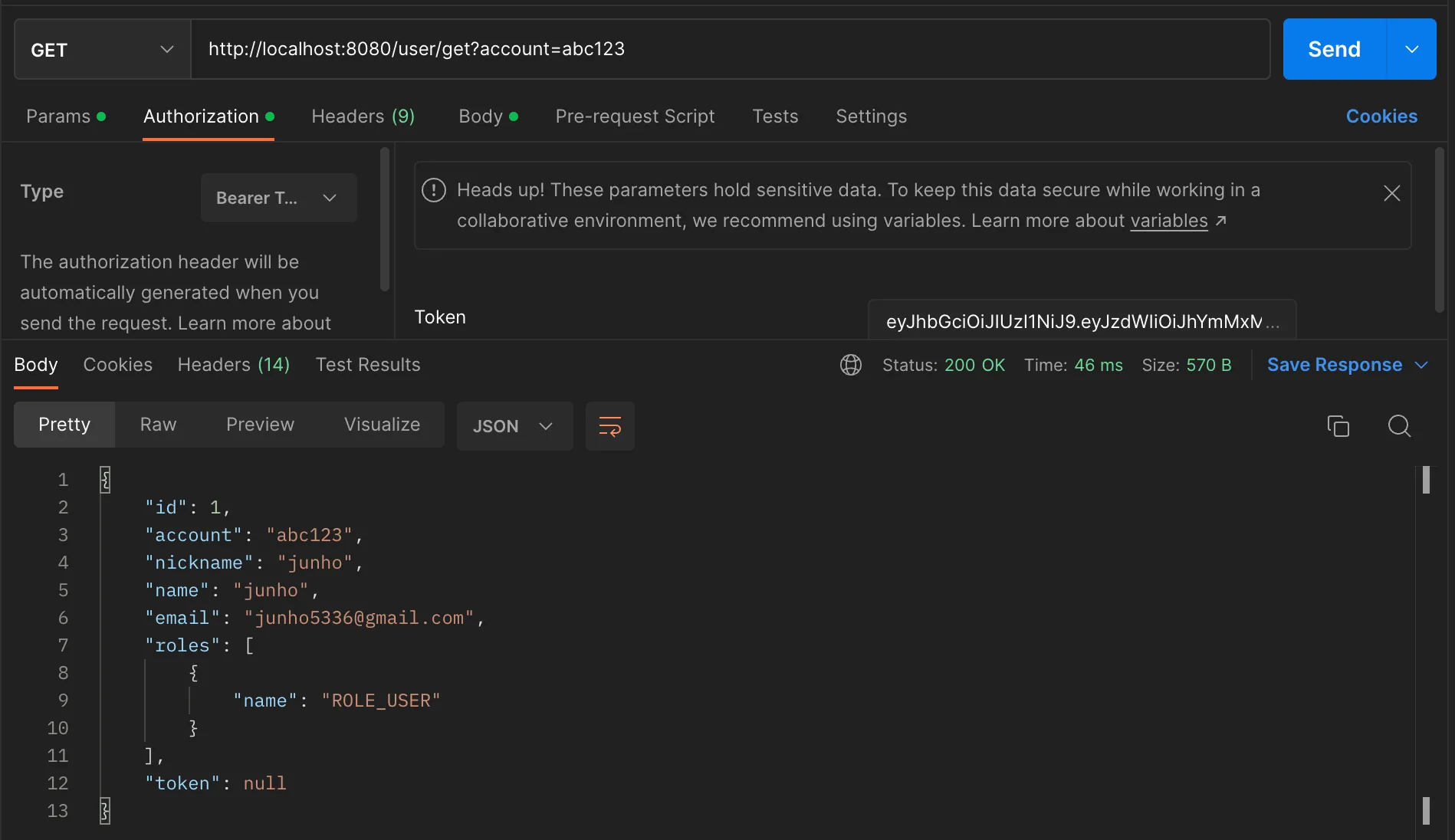This screenshot has height=840, width=1455.
Task: Click the Send button
Action: click(1334, 50)
